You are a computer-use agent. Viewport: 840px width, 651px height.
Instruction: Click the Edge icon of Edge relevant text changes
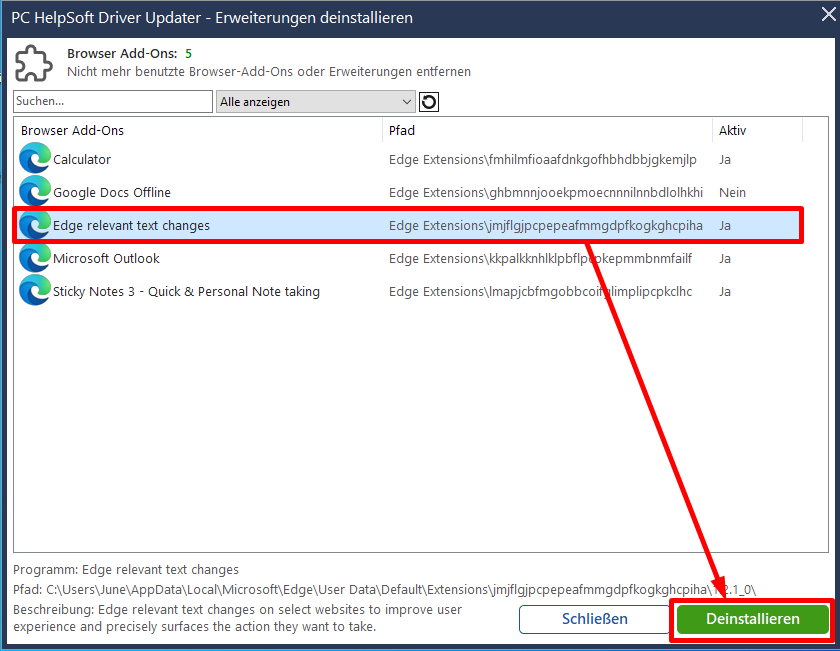point(35,225)
